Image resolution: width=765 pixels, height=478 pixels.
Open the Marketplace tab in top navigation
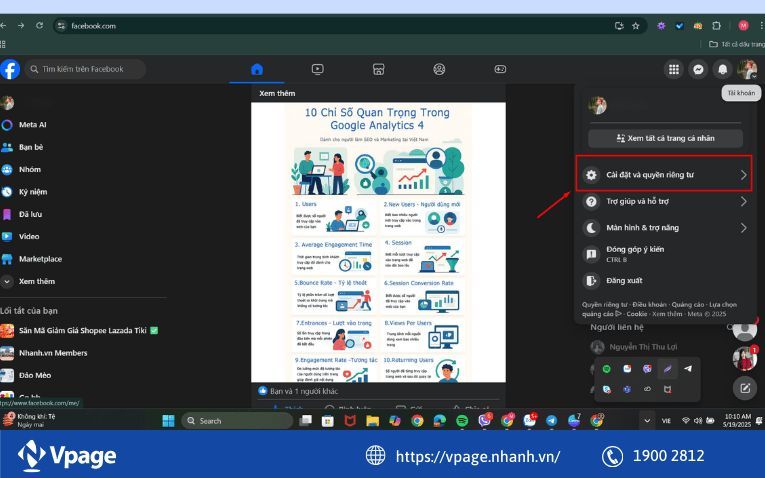pos(379,69)
